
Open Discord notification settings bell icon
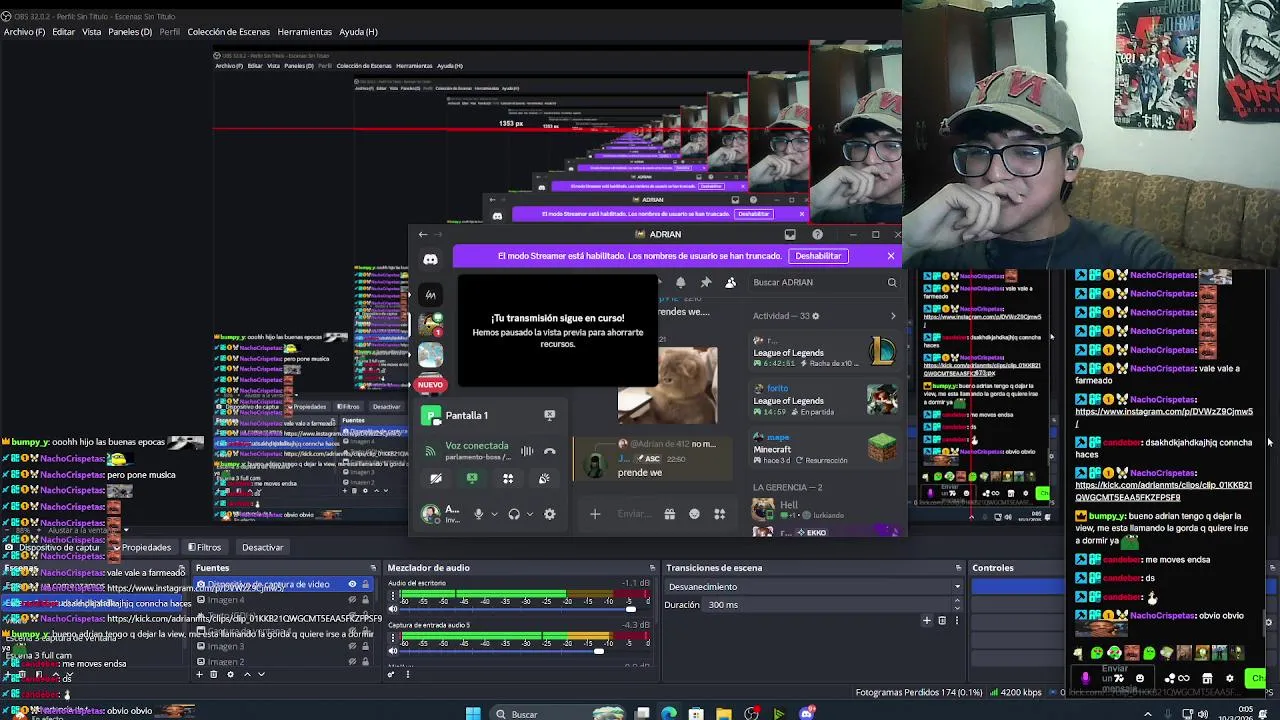pos(681,283)
